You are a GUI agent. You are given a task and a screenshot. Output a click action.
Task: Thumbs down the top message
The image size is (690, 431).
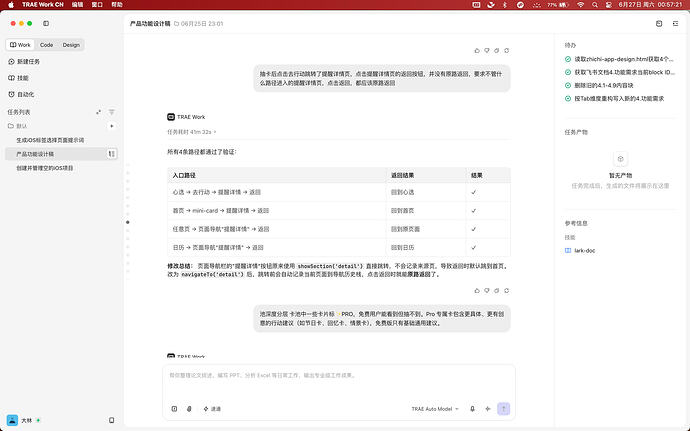(x=487, y=51)
